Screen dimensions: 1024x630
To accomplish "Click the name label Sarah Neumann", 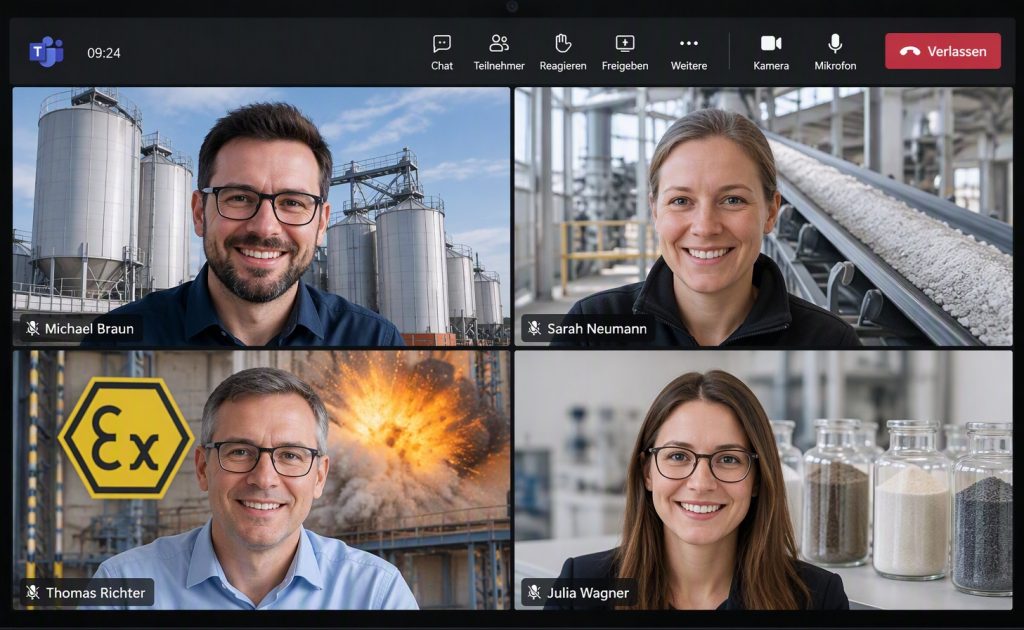I will 597,329.
